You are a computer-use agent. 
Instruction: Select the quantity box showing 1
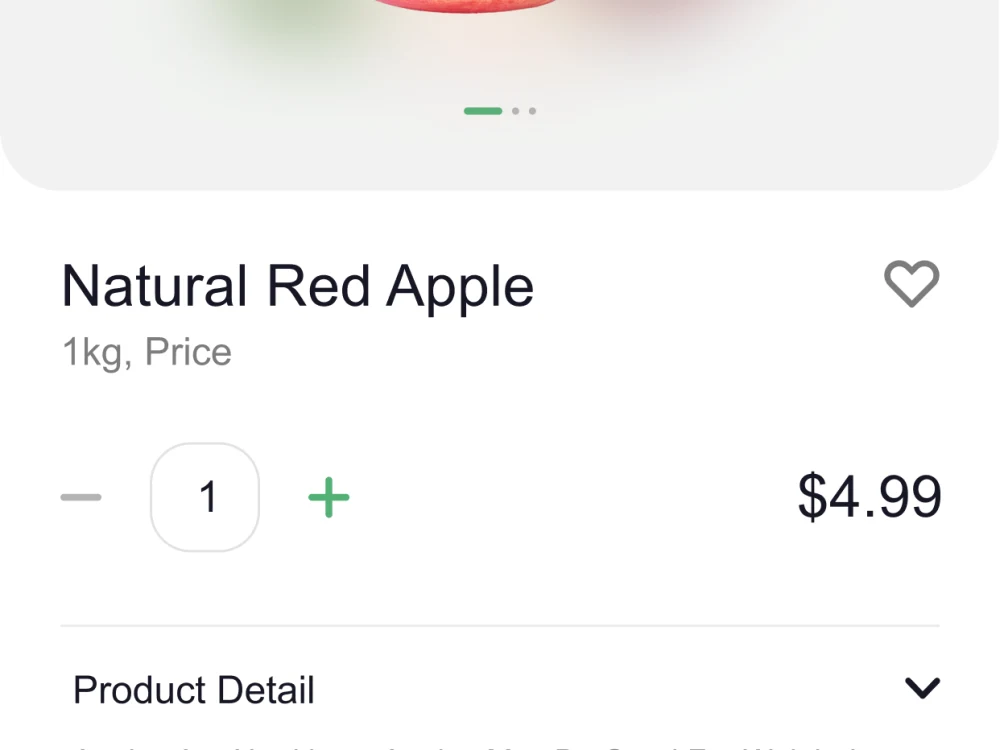205,497
